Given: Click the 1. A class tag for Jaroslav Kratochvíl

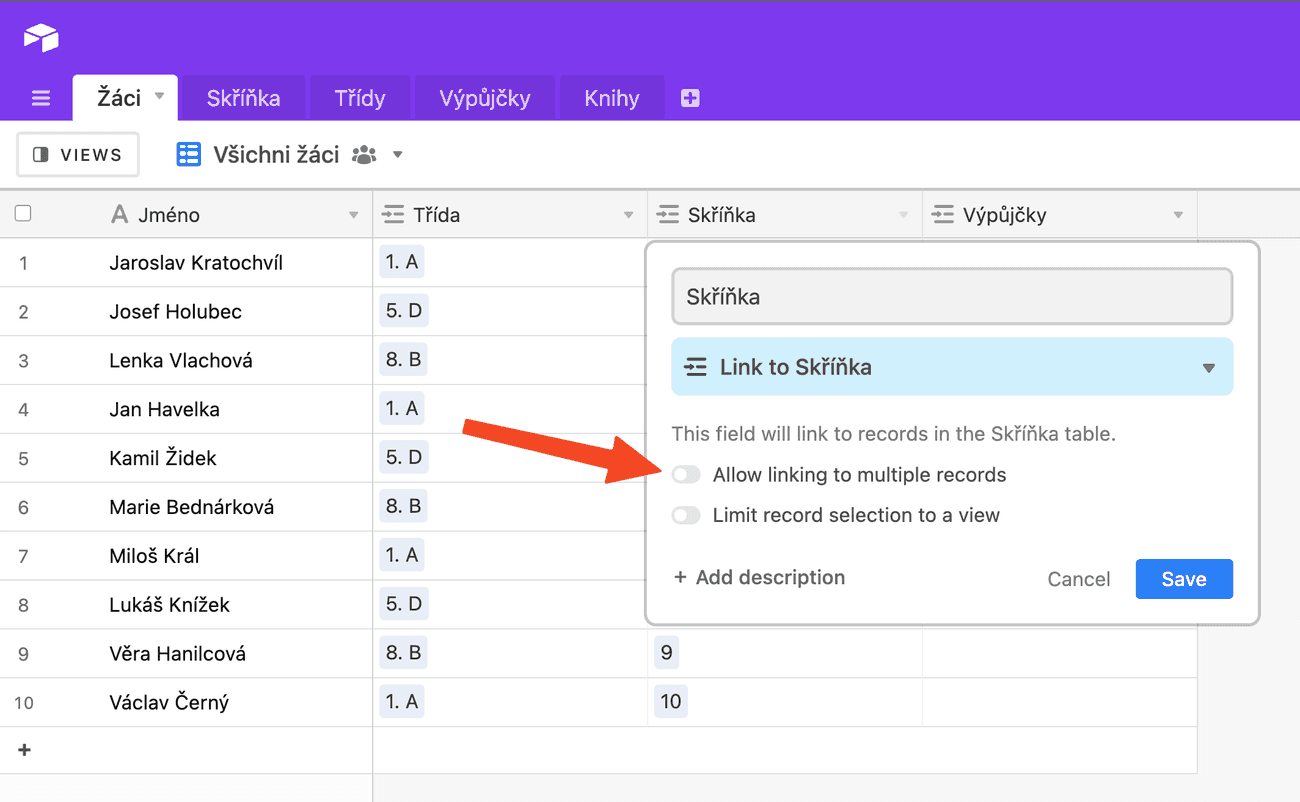Looking at the screenshot, I should (x=403, y=262).
